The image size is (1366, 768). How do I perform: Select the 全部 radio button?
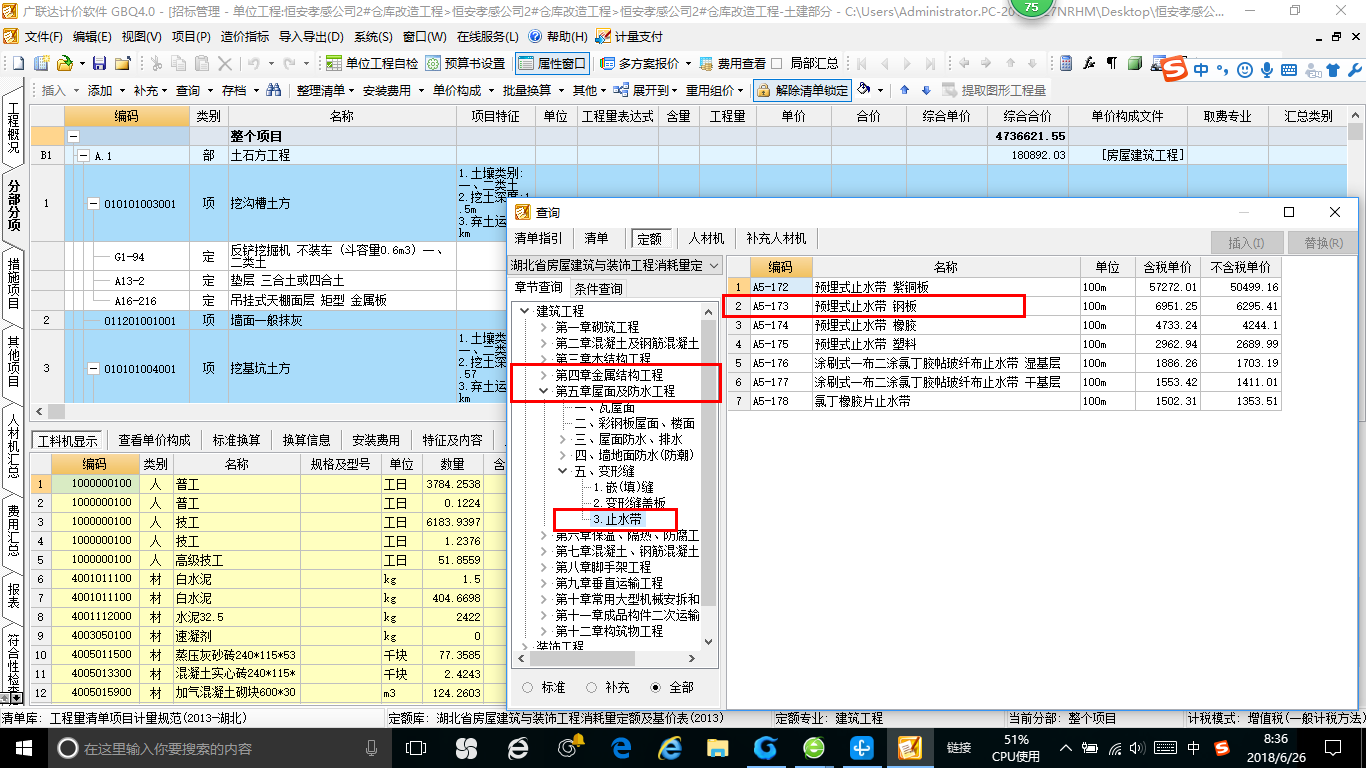coord(656,687)
